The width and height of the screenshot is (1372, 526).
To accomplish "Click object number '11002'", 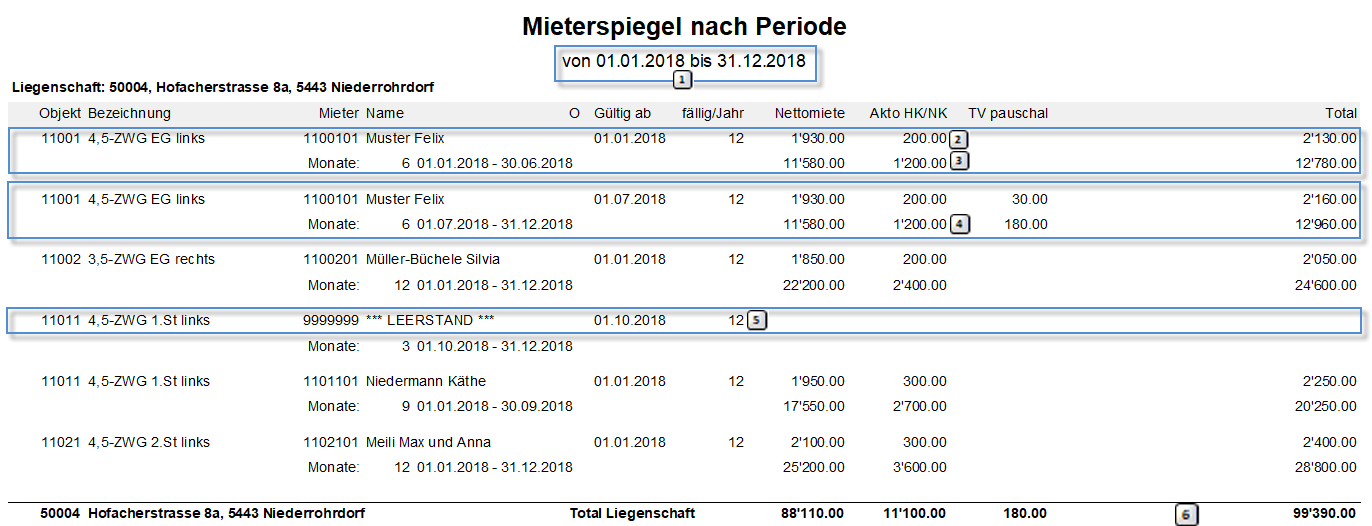I will click(61, 259).
